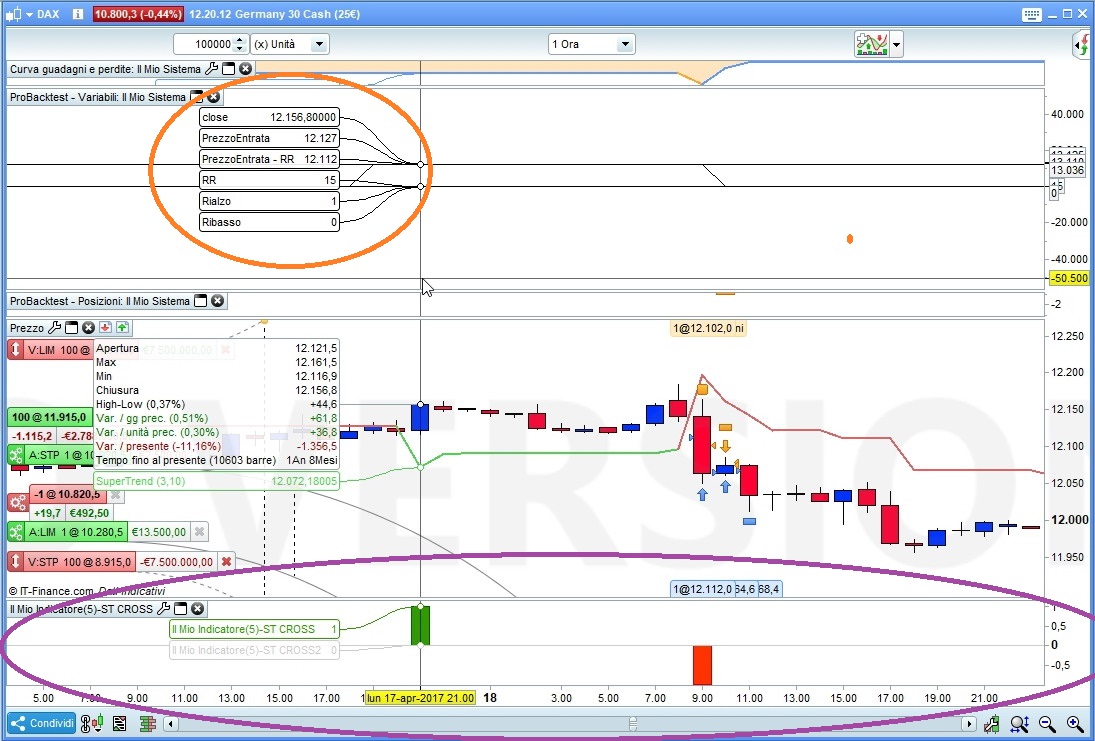Click the yellow -50.500 axis value label
The width and height of the screenshot is (1095, 741).
click(x=1069, y=278)
